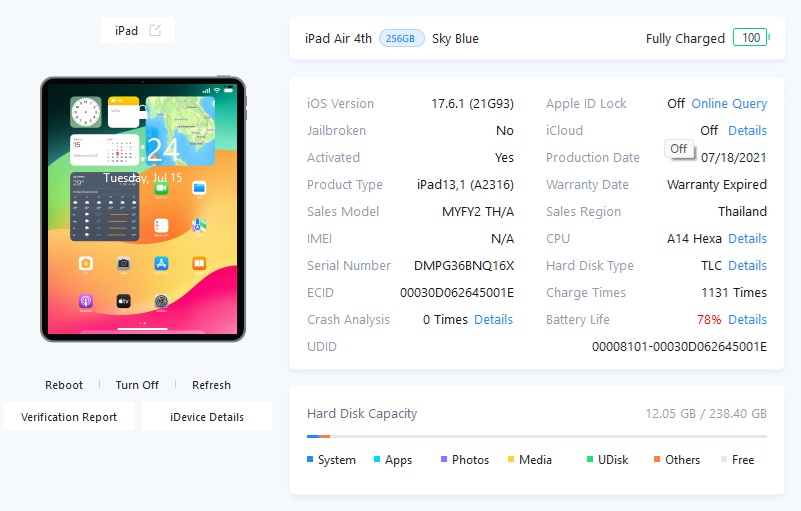This screenshot has height=511, width=801.
Task: Click the iPad Air 4th model name
Action: point(338,39)
